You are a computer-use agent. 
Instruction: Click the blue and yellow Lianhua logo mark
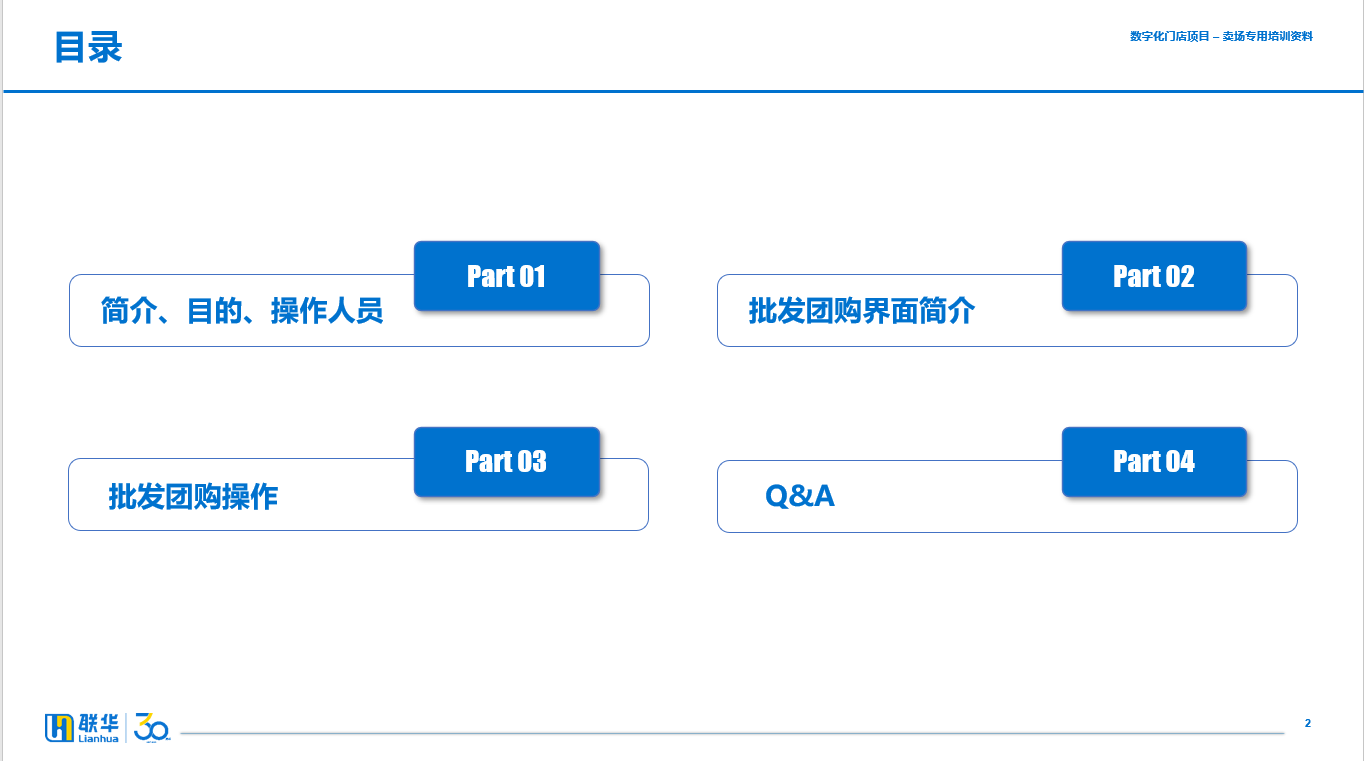pyautogui.click(x=60, y=728)
